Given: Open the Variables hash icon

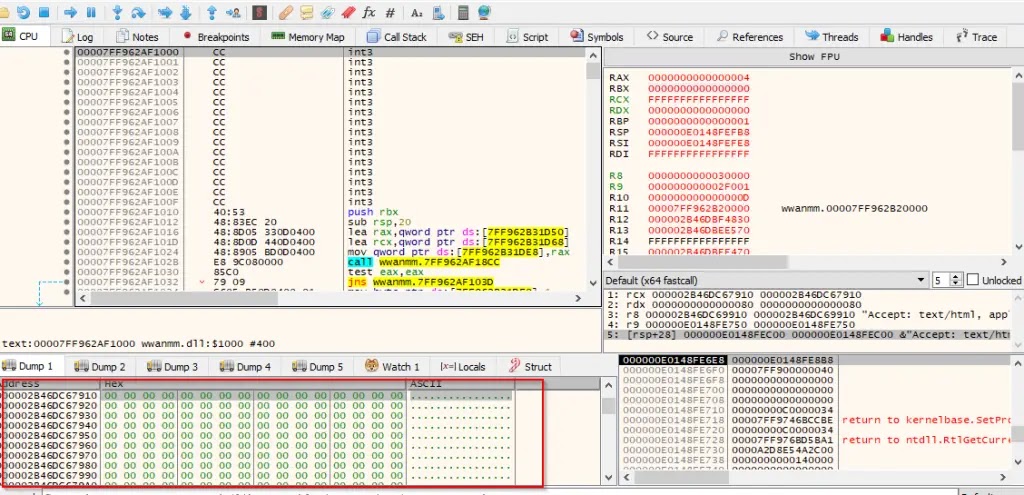Looking at the screenshot, I should tap(390, 12).
